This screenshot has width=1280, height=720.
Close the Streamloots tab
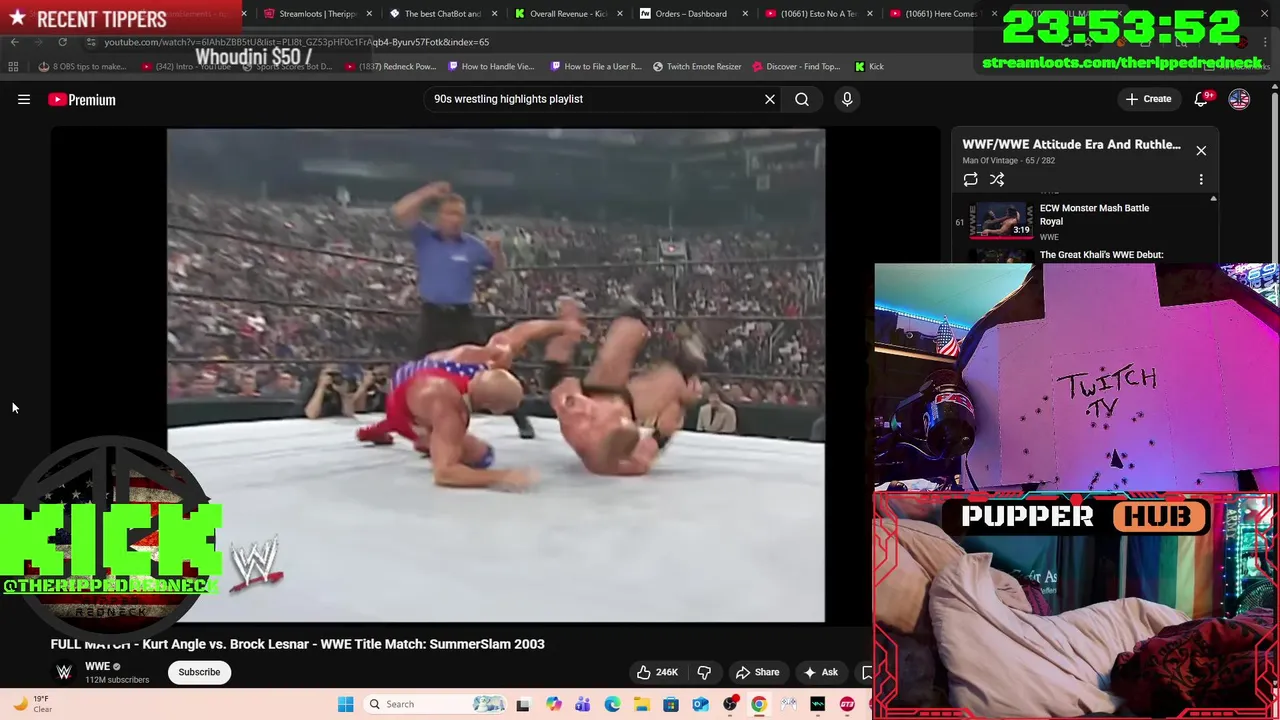coord(369,14)
